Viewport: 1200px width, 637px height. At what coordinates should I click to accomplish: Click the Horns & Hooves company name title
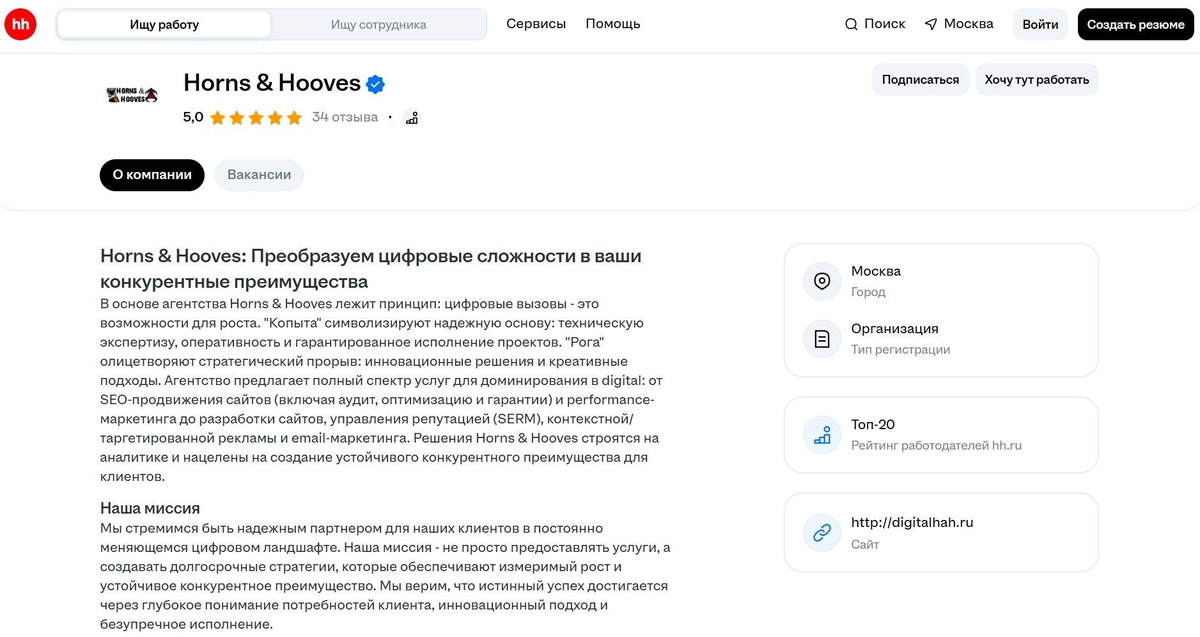point(272,83)
